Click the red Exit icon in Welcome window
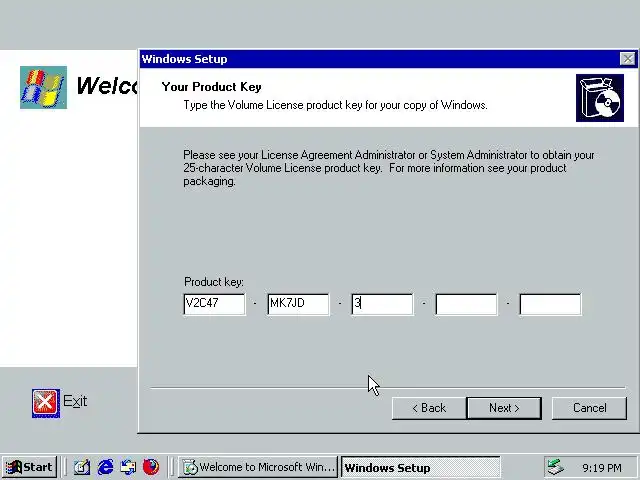Image resolution: width=640 pixels, height=480 pixels. (x=46, y=403)
